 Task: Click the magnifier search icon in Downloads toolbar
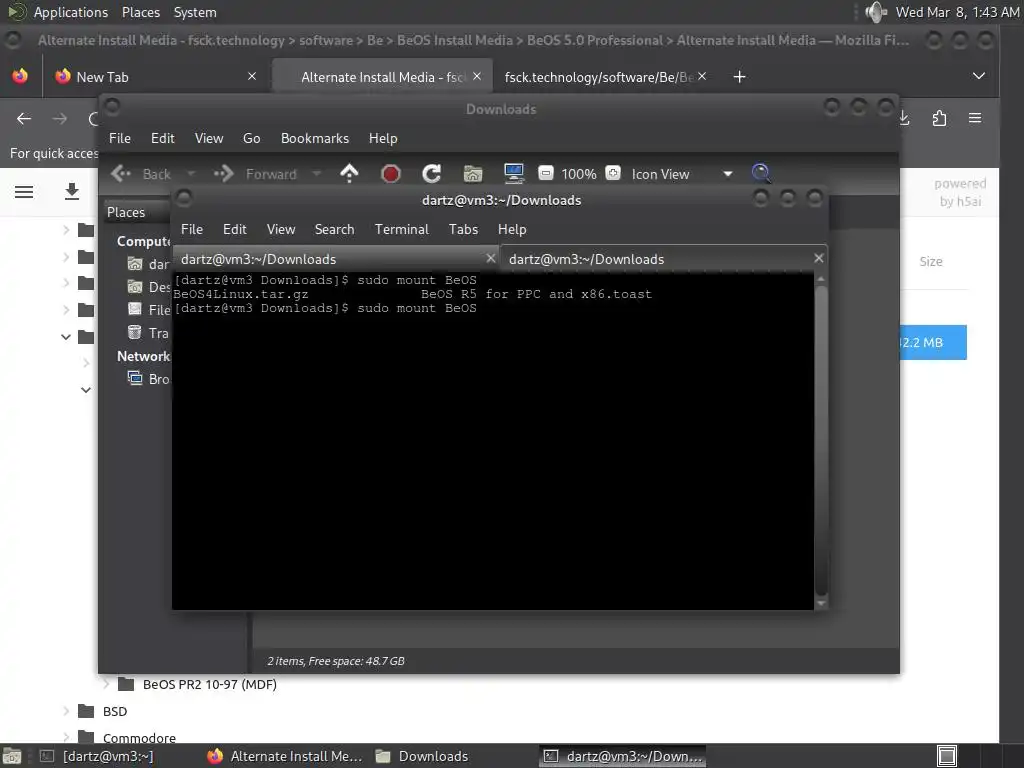tap(761, 173)
